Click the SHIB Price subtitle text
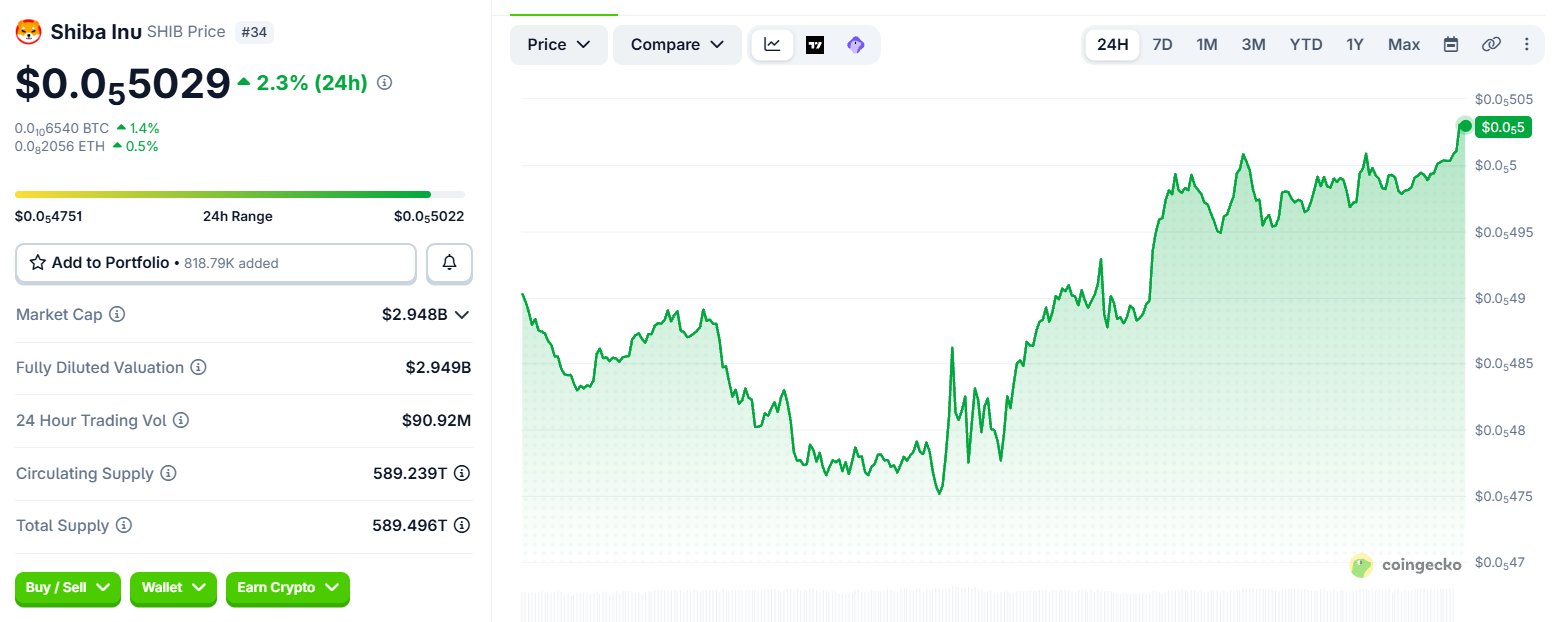Viewport: 1557px width, 622px height. coord(186,32)
